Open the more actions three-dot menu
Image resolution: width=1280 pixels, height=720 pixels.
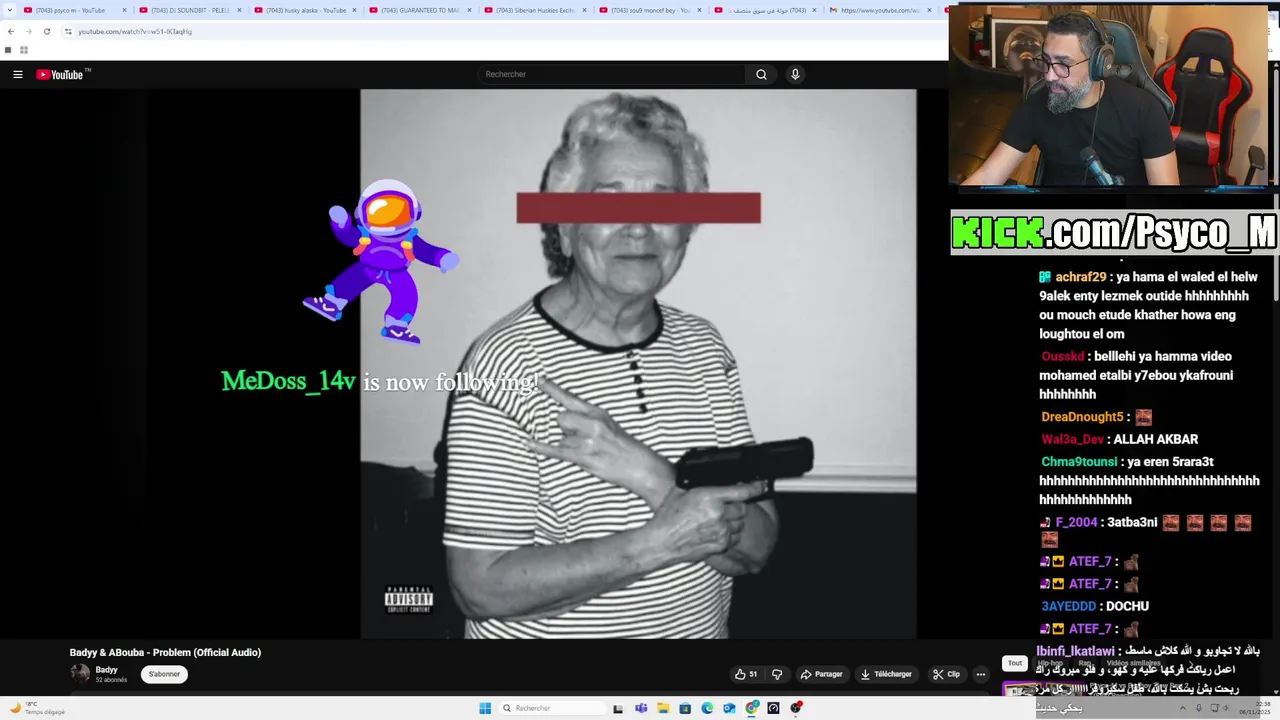pyautogui.click(x=980, y=674)
